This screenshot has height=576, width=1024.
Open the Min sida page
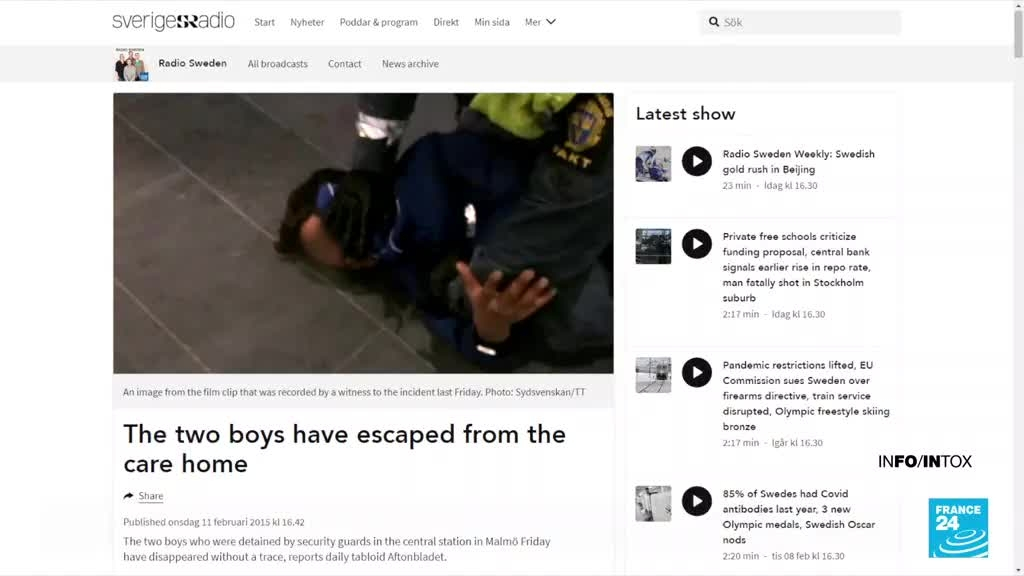[x=492, y=22]
